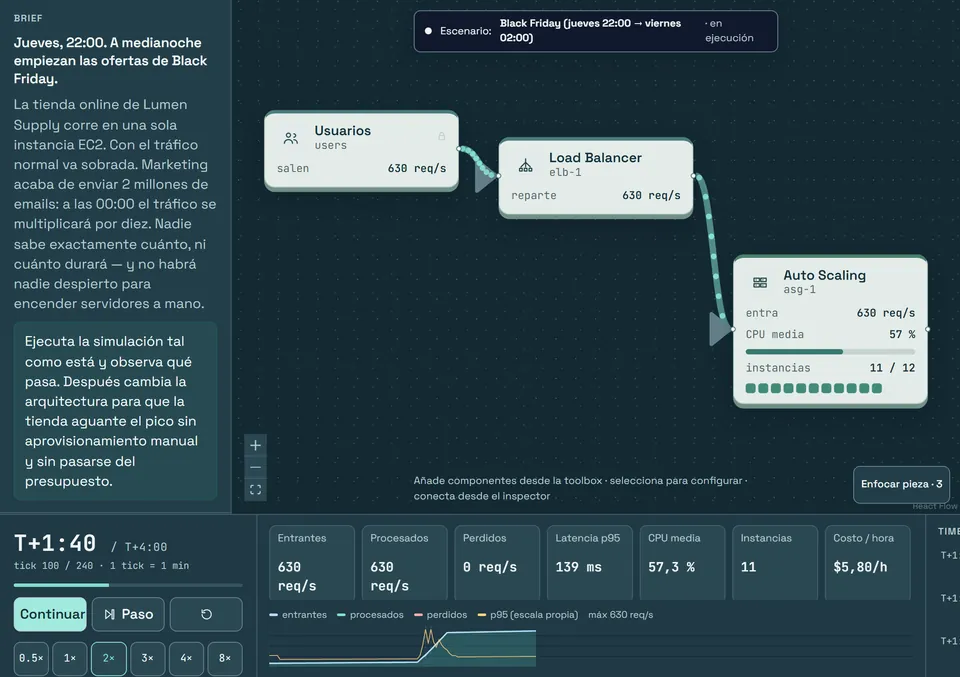Choose the 4× speed option
Image resolution: width=960 pixels, height=677 pixels.
(x=186, y=658)
